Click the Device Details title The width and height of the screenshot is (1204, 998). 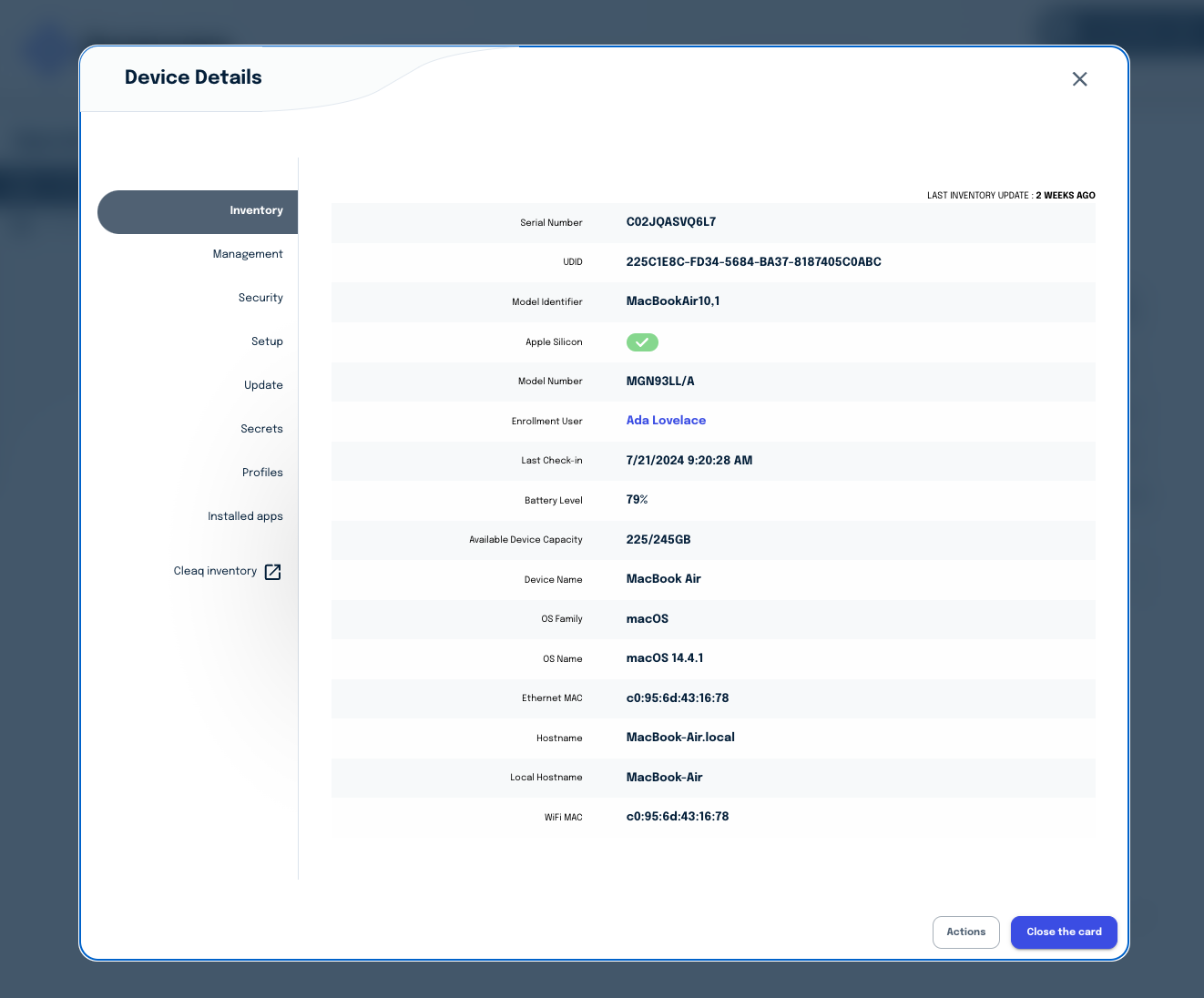coord(193,77)
